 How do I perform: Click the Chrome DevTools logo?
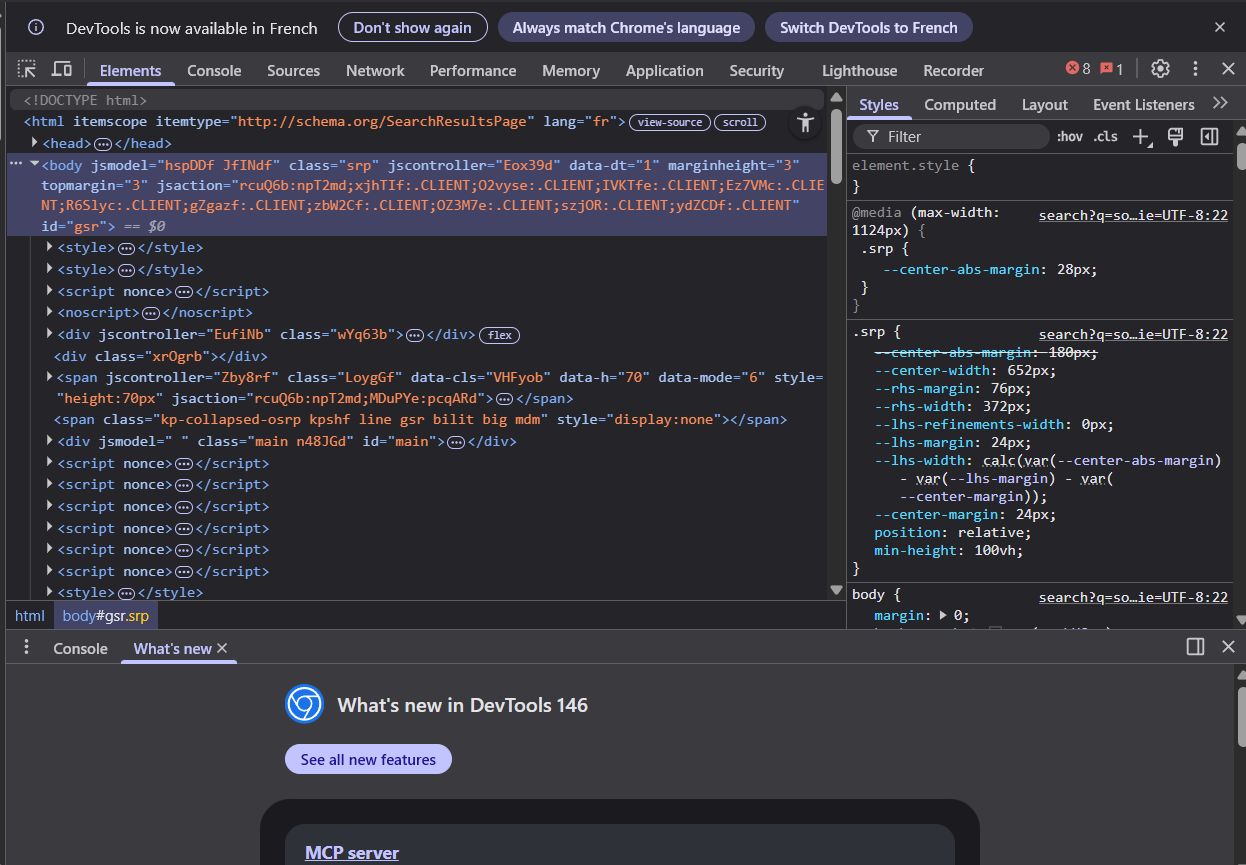304,705
